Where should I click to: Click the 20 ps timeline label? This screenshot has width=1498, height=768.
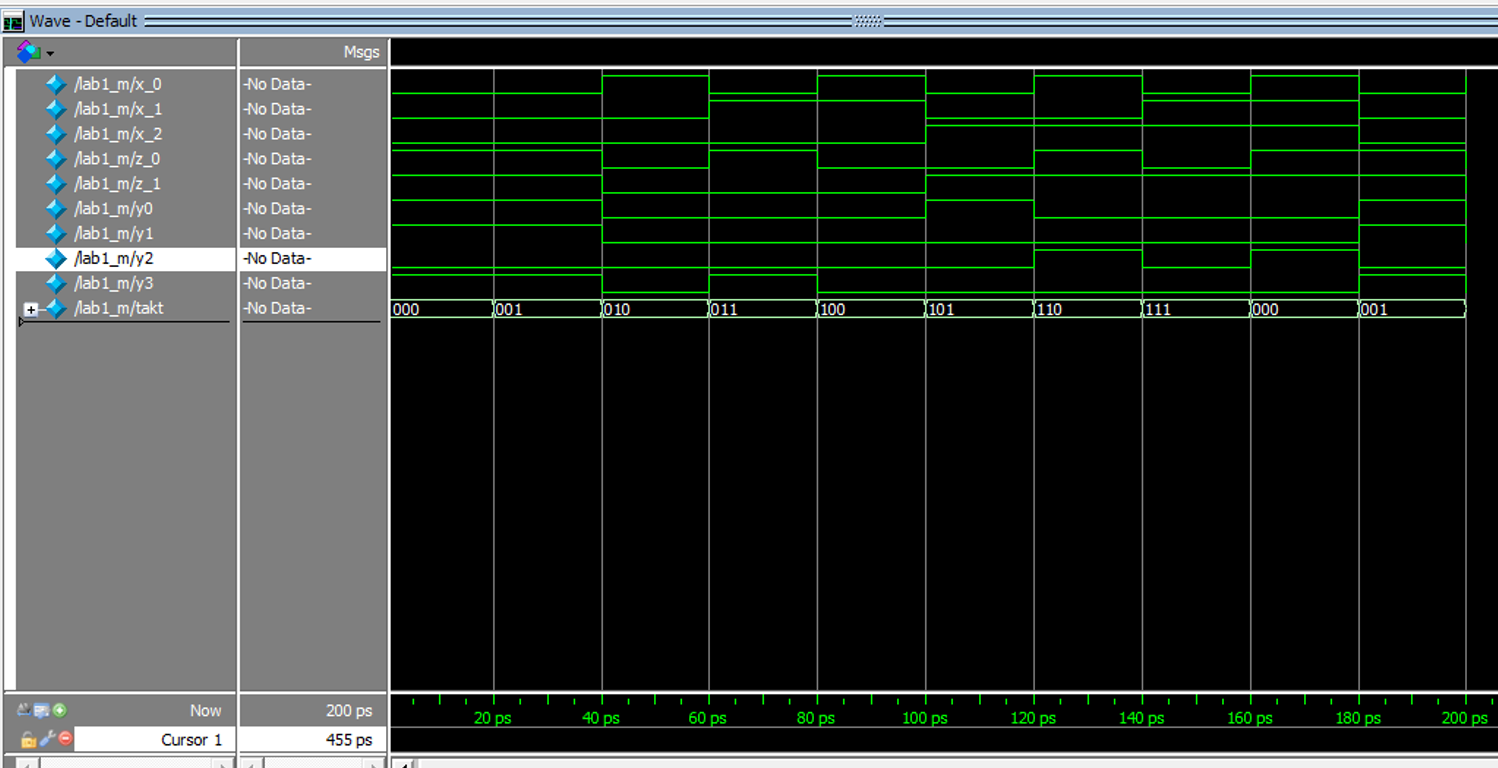[492, 718]
